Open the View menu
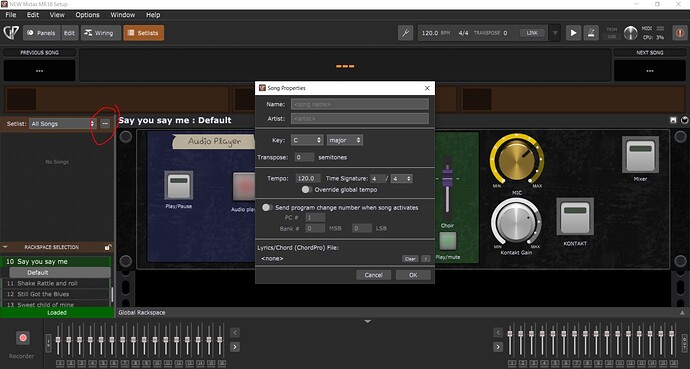The height and width of the screenshot is (369, 690). (x=57, y=15)
